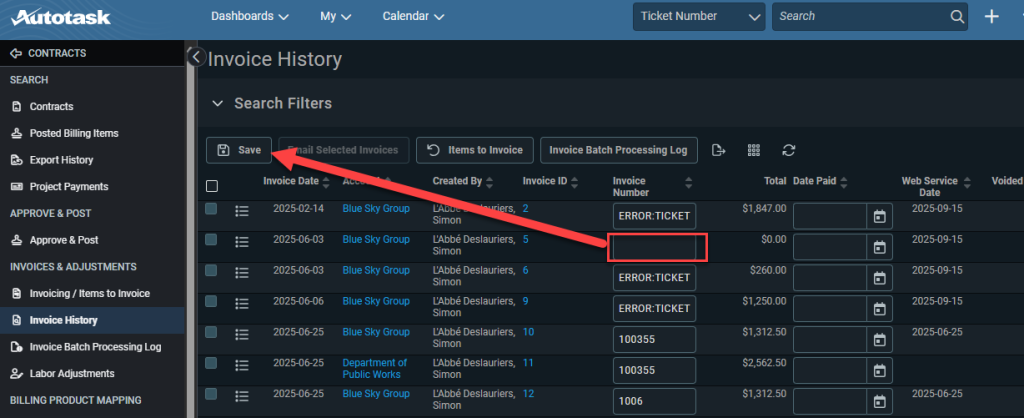Toggle the select-all checkbox in header
The image size is (1024, 418).
[x=212, y=186]
